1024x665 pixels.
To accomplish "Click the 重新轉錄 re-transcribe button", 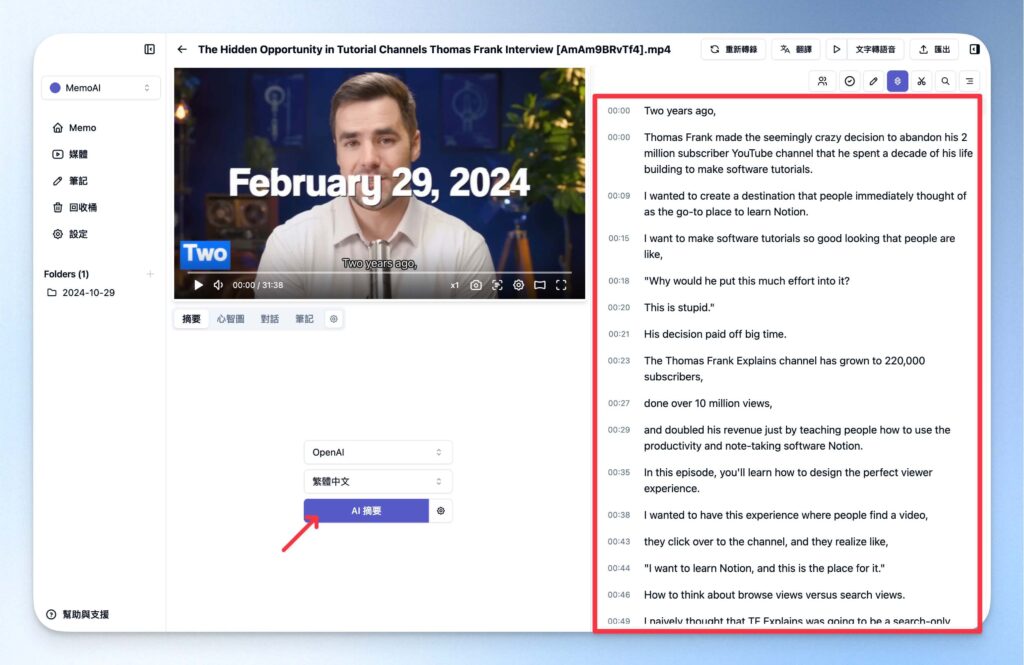I will click(733, 49).
